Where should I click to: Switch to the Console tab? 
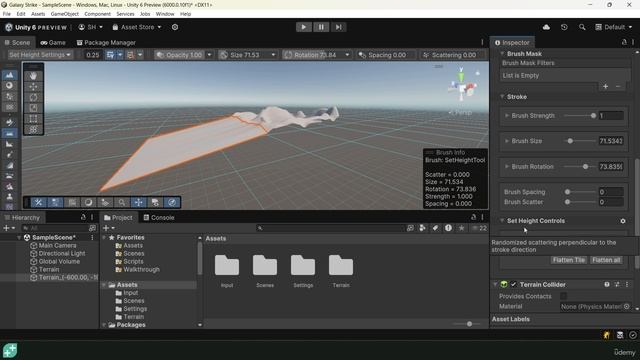(x=159, y=218)
